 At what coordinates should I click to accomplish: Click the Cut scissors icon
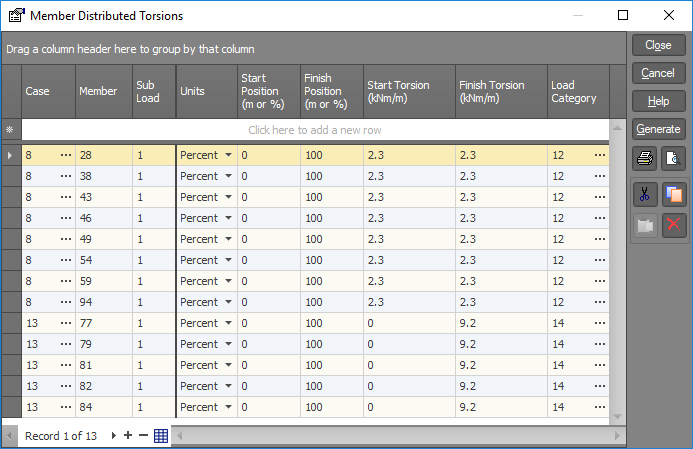(x=644, y=195)
